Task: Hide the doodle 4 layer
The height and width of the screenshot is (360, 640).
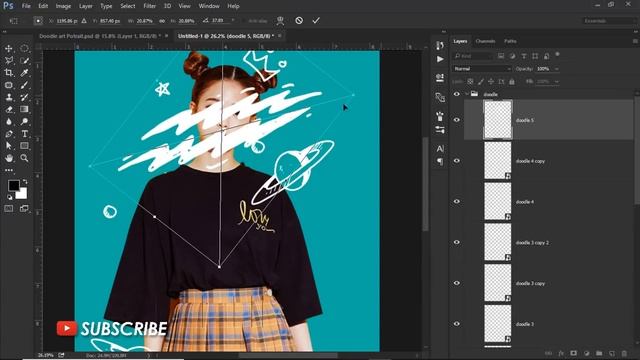Action: (x=456, y=202)
